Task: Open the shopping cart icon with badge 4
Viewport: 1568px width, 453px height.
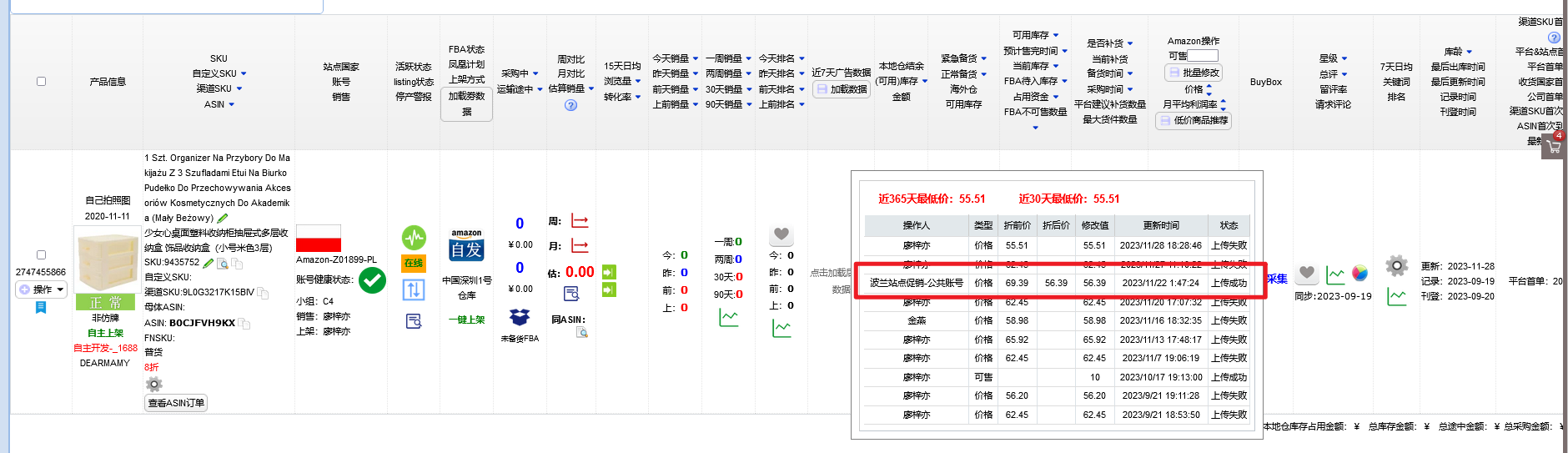Action: 1553,148
